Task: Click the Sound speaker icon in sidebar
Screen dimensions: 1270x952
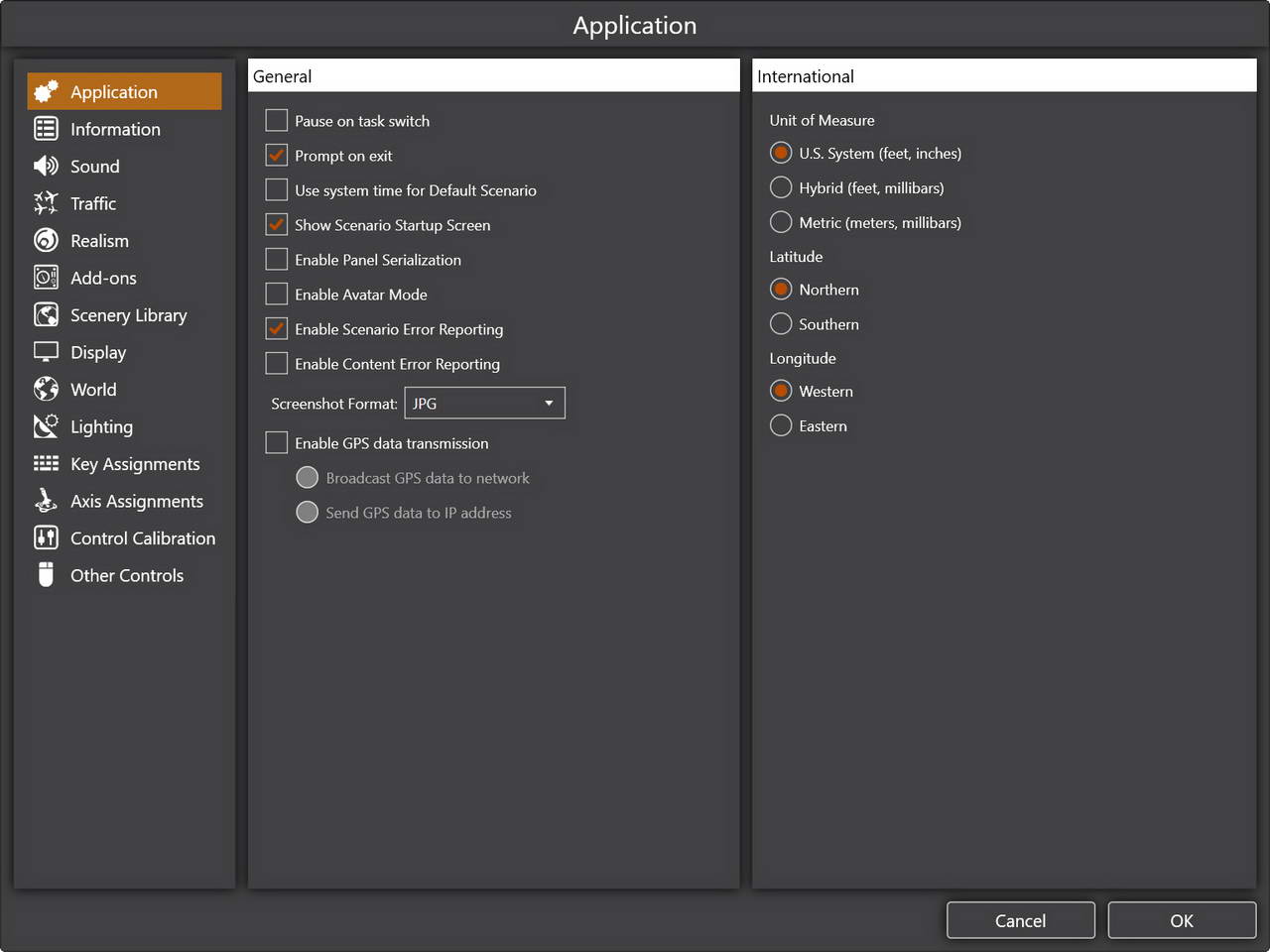Action: click(46, 166)
